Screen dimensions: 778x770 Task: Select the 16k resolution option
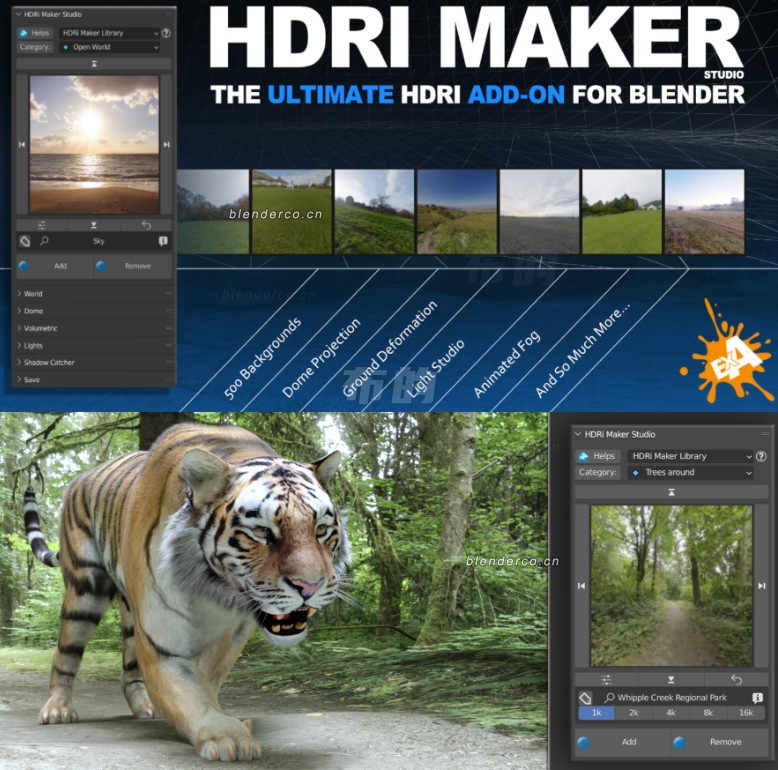pos(746,713)
